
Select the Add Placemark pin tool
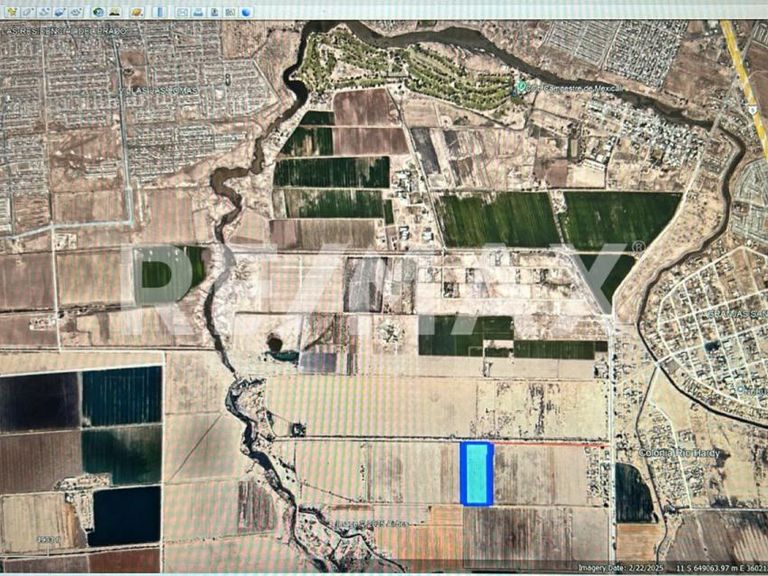pos(11,12)
